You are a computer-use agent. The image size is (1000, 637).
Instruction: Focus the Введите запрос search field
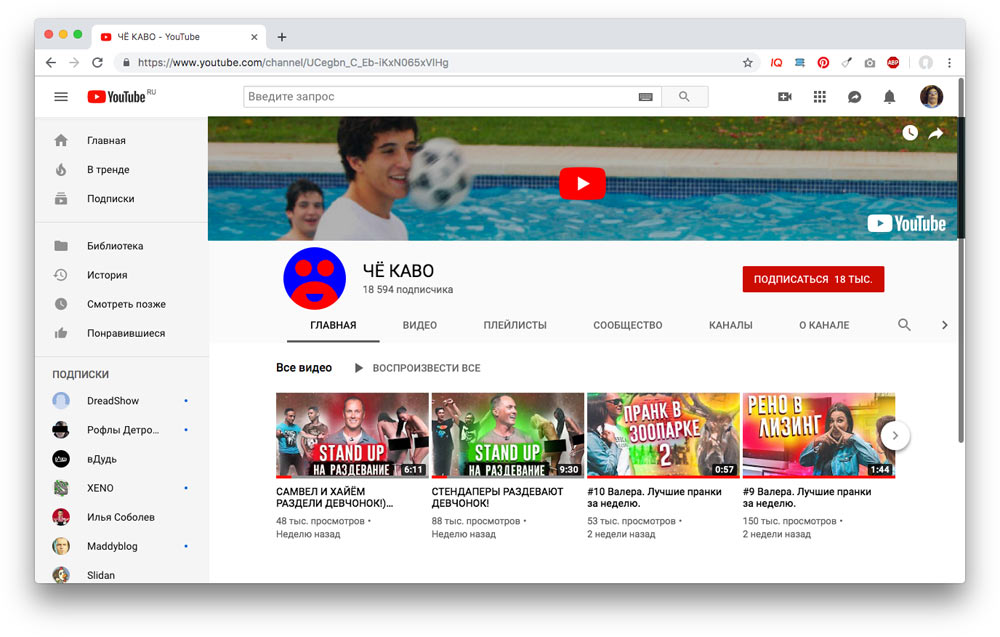pyautogui.click(x=440, y=97)
